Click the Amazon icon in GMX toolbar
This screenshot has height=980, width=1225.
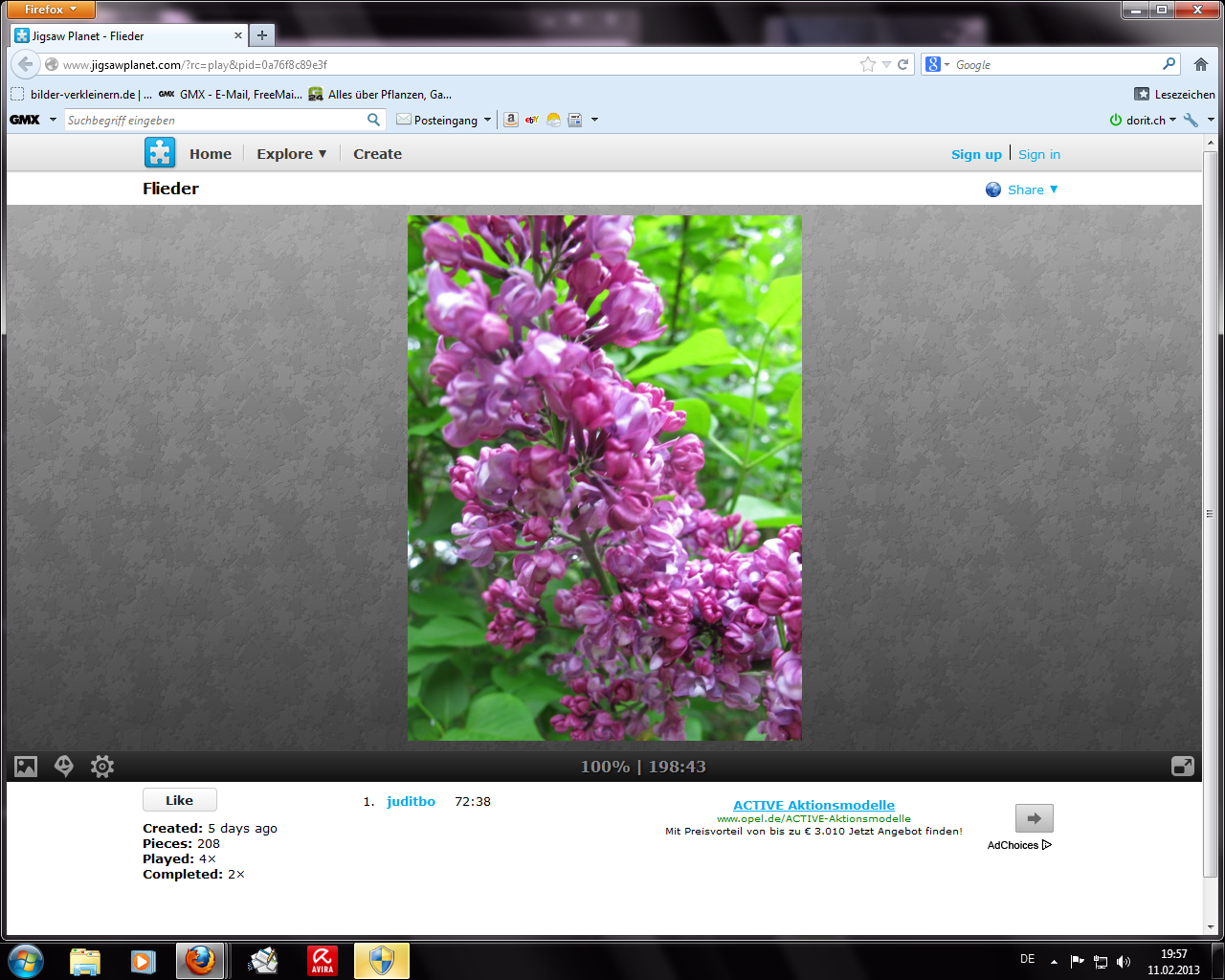click(511, 120)
